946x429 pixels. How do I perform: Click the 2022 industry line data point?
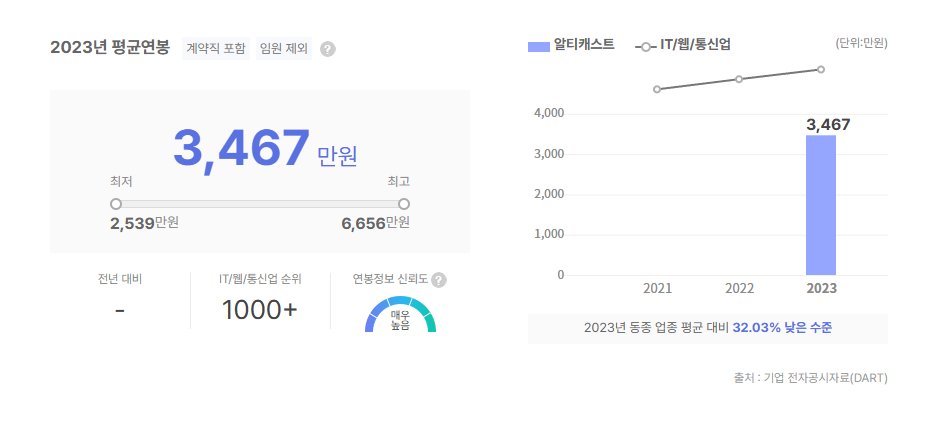(x=739, y=79)
